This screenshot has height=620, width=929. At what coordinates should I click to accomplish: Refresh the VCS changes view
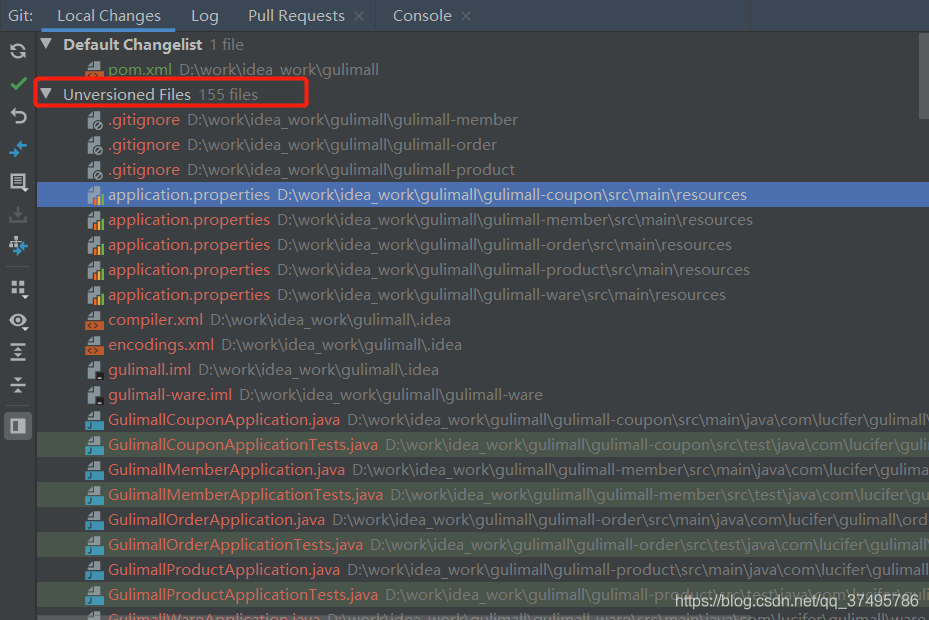(17, 51)
